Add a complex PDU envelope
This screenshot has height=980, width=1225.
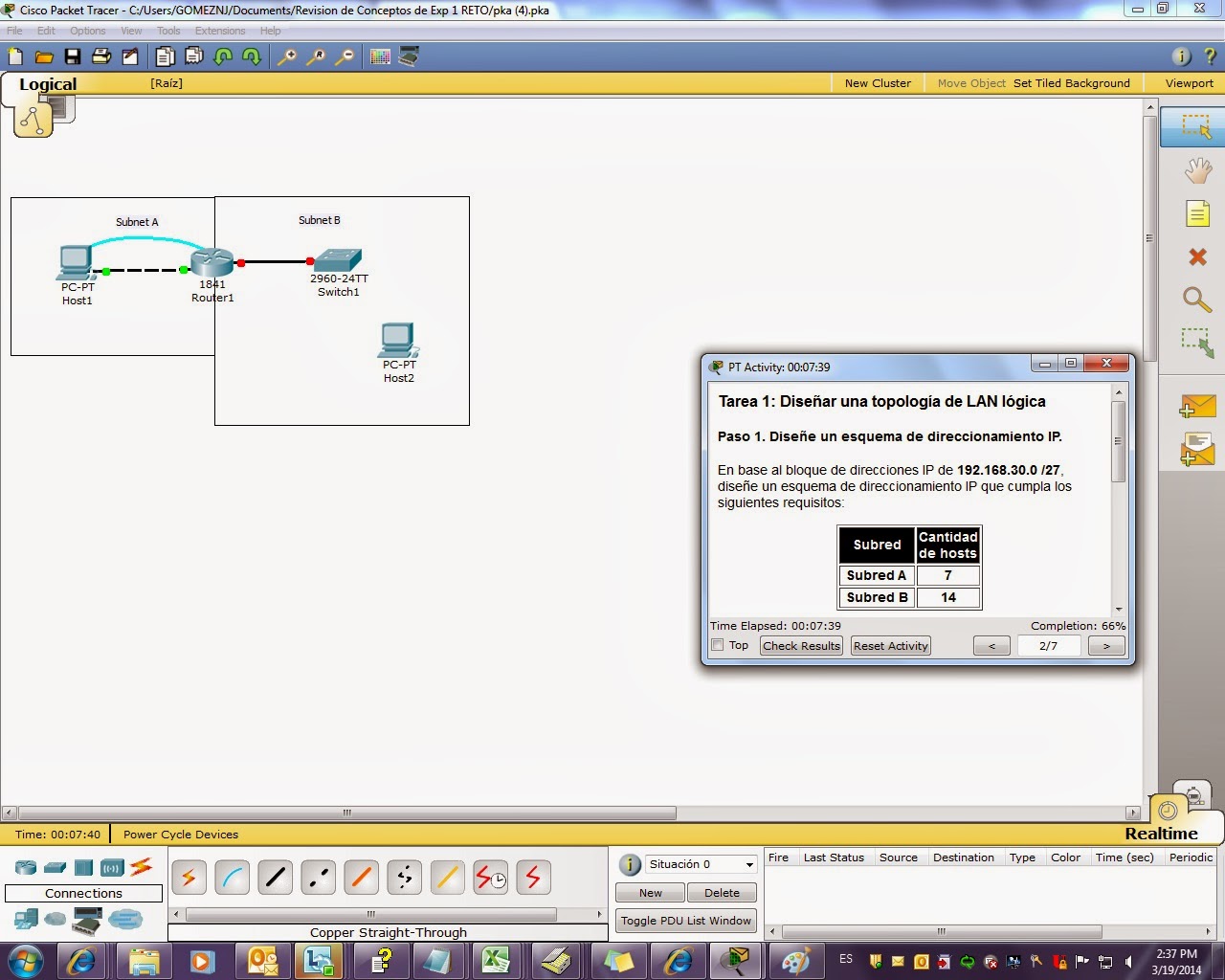pyautogui.click(x=1197, y=449)
